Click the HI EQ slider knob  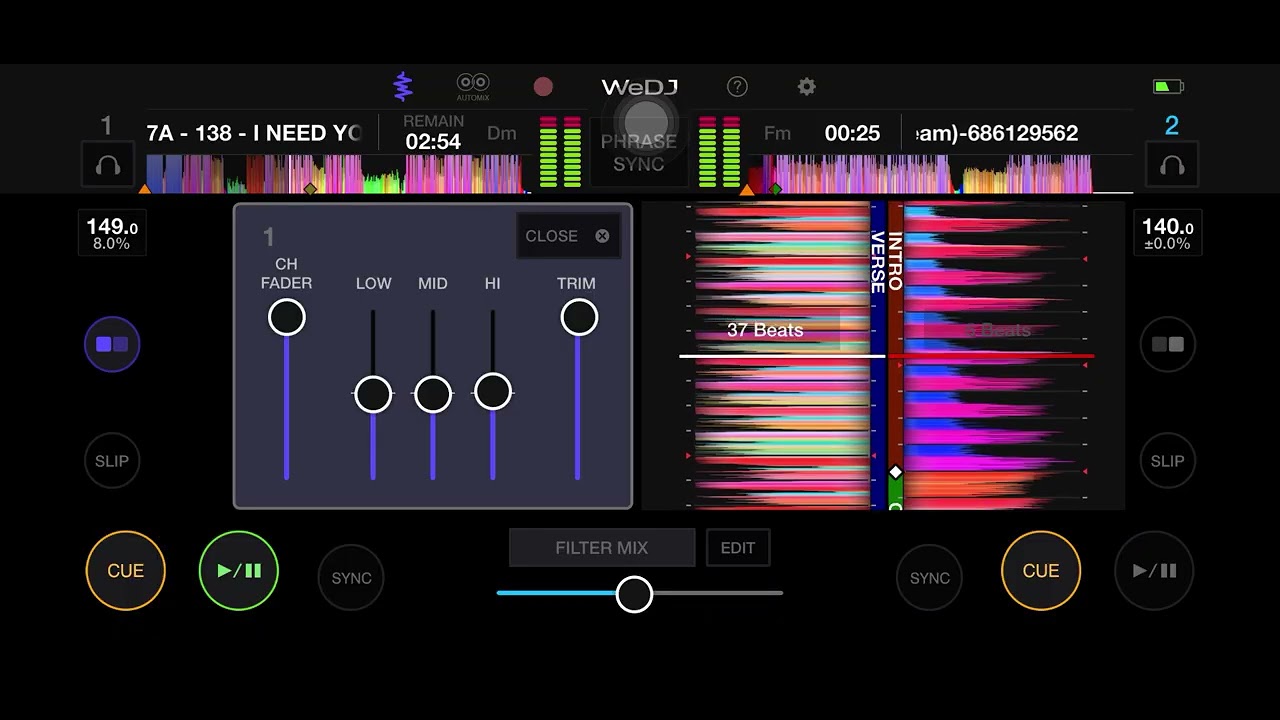(493, 391)
